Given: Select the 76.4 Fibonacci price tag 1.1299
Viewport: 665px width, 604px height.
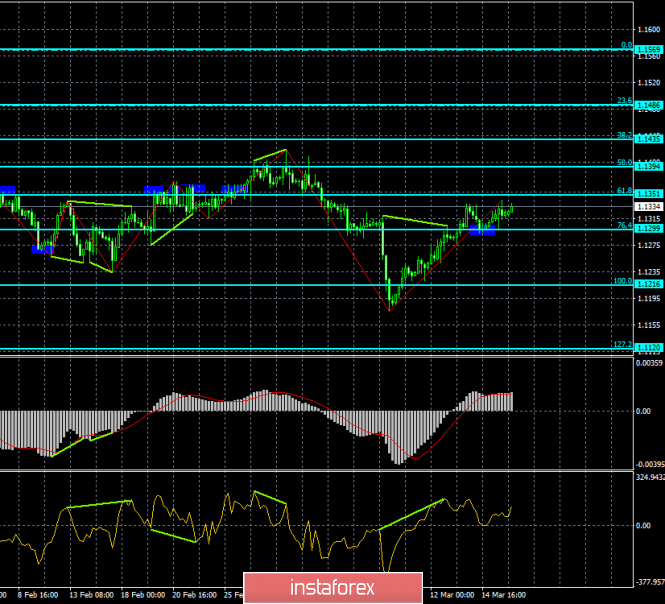Looking at the screenshot, I should click(x=649, y=229).
